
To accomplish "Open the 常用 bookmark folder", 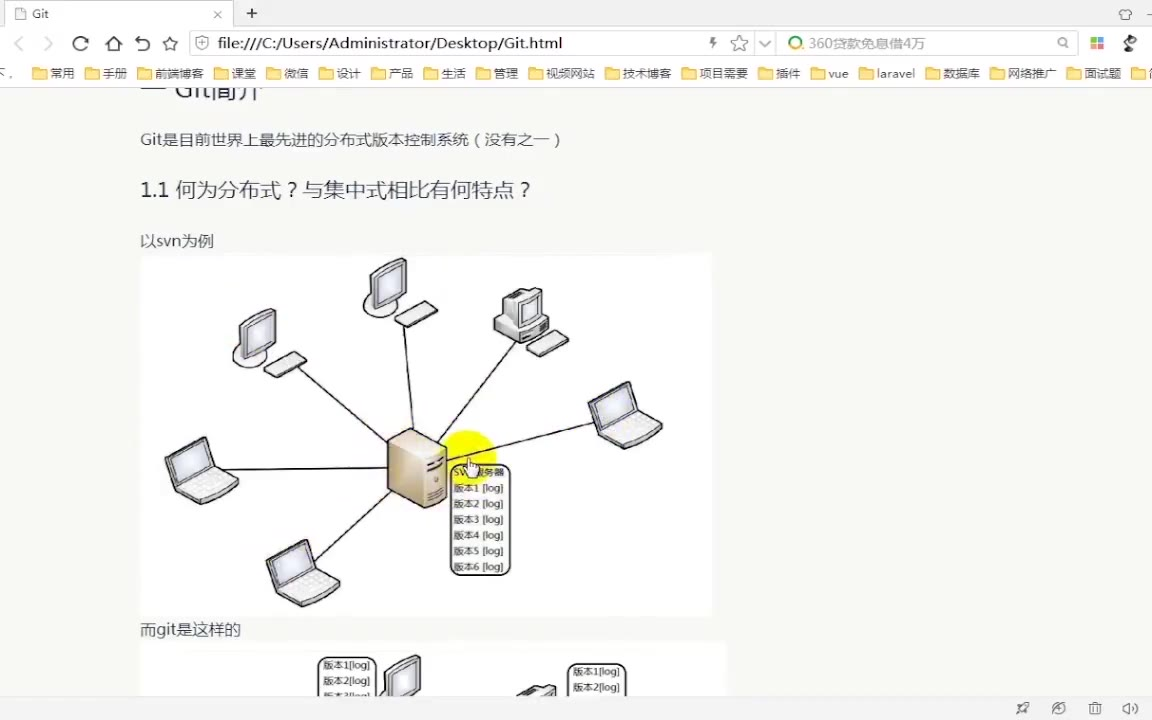I will (x=54, y=73).
